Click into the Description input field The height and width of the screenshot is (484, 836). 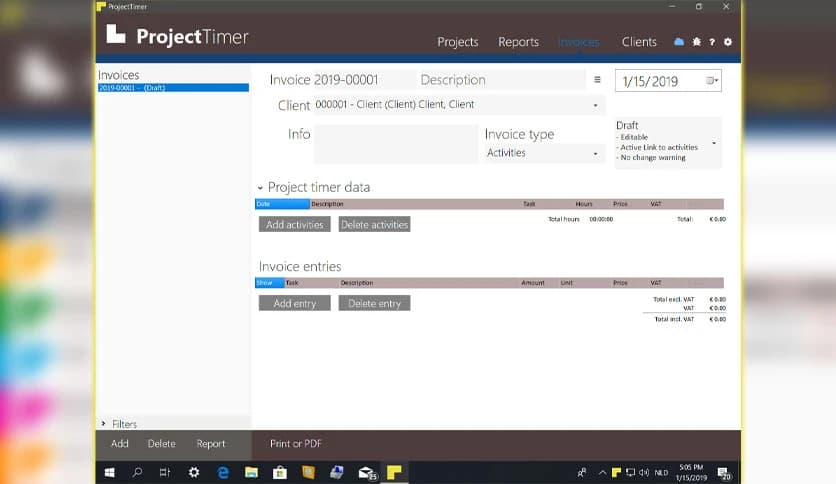tap(500, 80)
